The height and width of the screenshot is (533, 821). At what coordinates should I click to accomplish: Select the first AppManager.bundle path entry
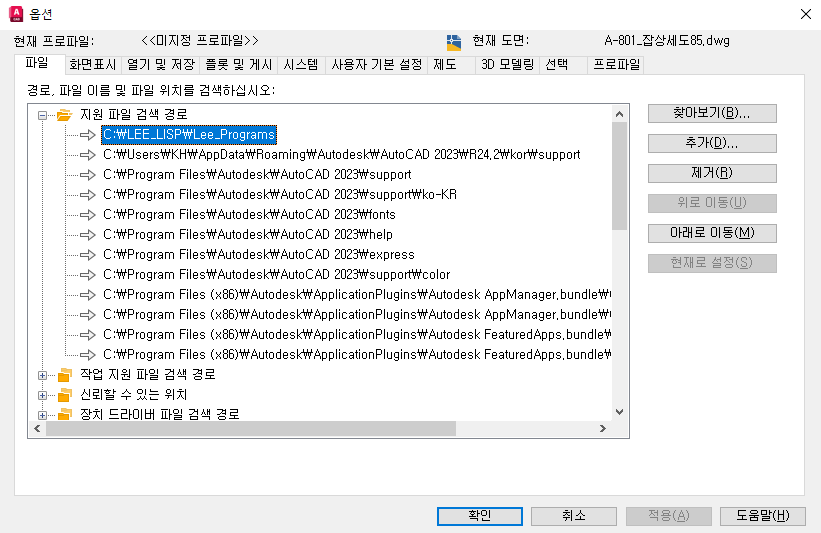(357, 295)
